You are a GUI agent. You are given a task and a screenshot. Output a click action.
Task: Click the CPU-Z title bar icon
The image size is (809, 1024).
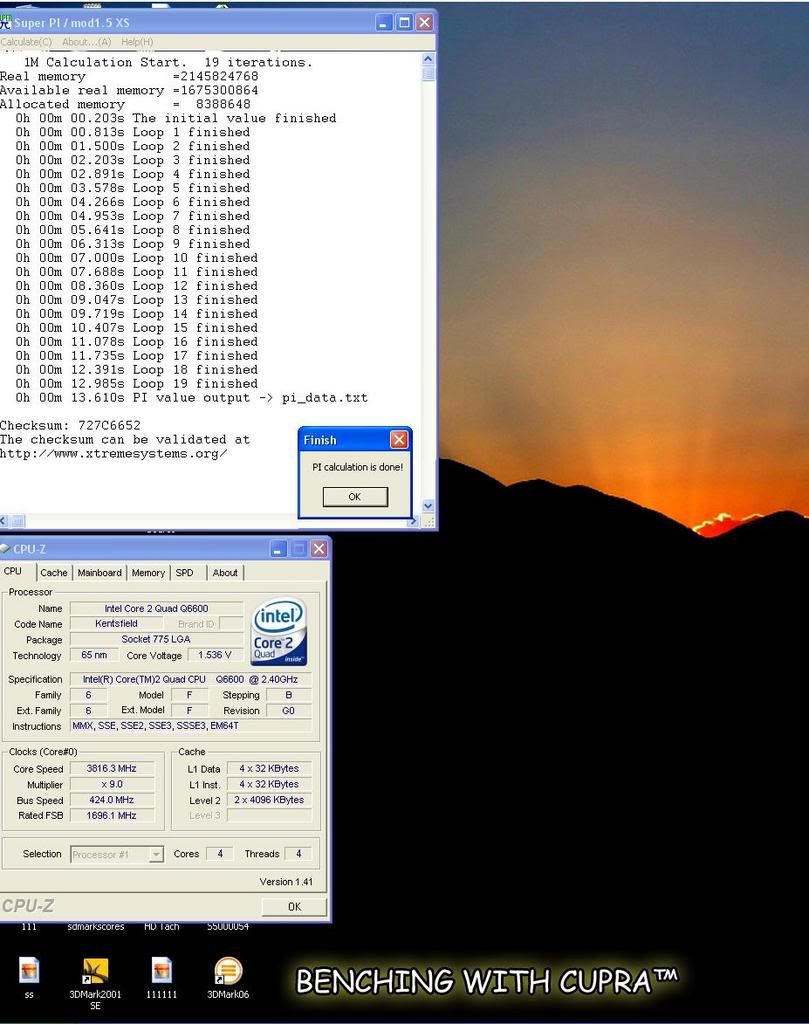tap(5, 549)
